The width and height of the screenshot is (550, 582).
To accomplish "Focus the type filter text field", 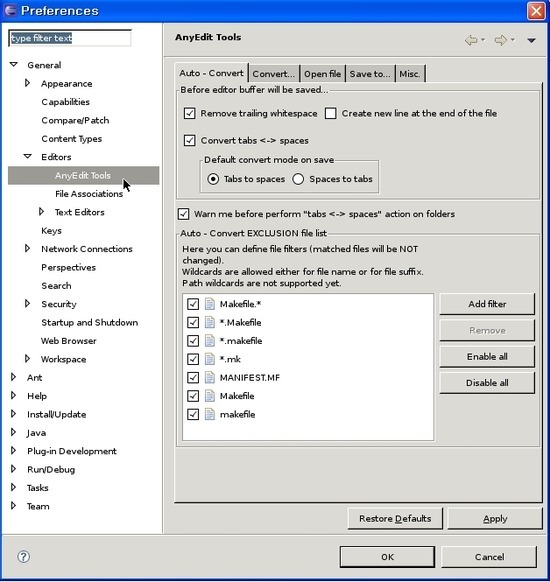I will click(x=70, y=38).
